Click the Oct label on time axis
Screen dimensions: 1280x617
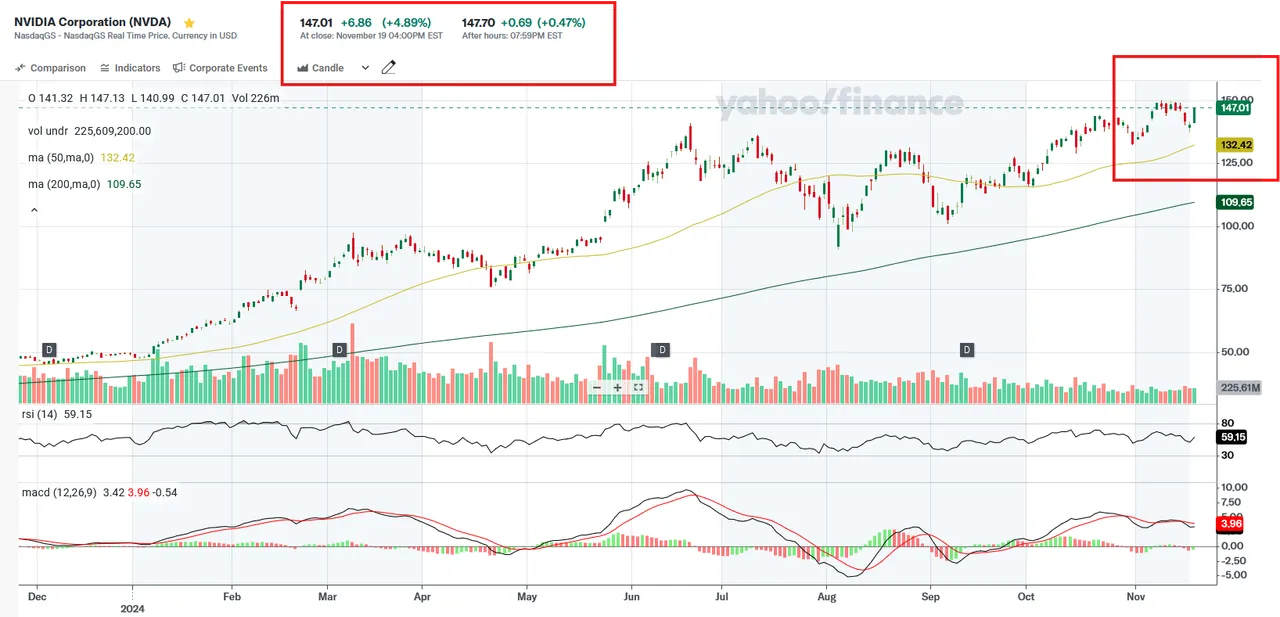point(1027,595)
